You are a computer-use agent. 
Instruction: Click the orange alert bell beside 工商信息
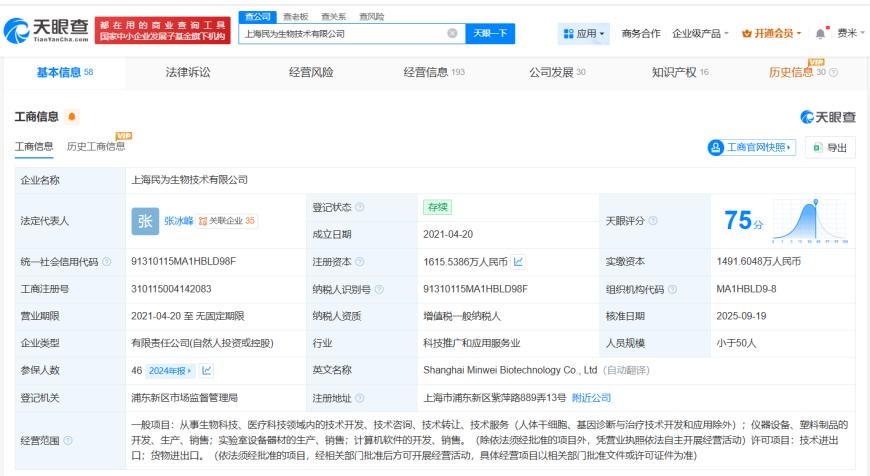point(72,117)
